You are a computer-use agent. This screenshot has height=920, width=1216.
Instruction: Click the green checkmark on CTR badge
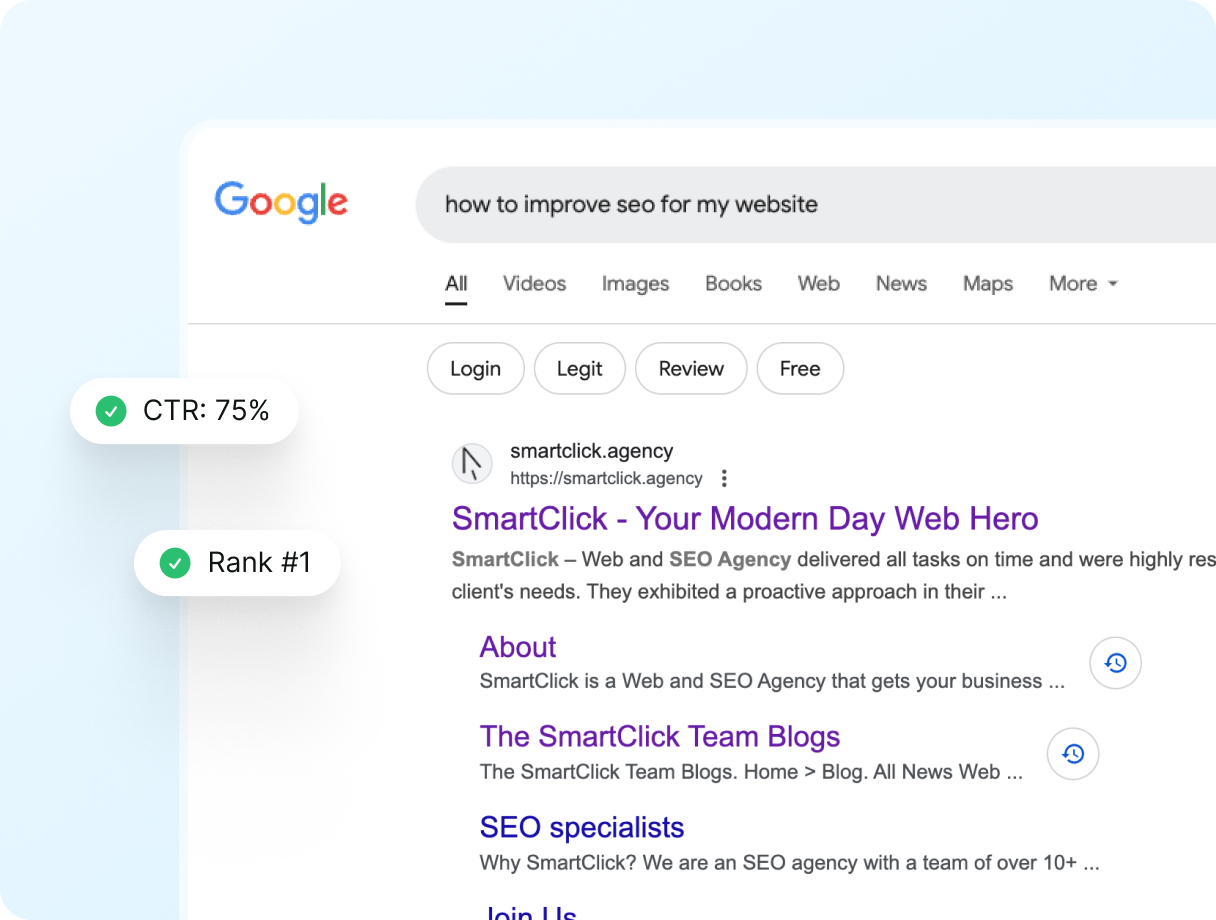coord(111,411)
